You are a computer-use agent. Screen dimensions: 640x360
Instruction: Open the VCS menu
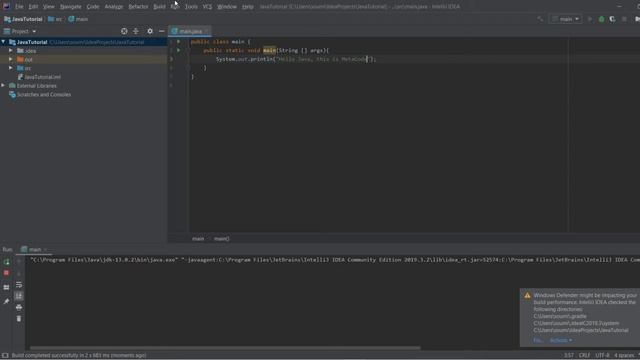point(207,7)
